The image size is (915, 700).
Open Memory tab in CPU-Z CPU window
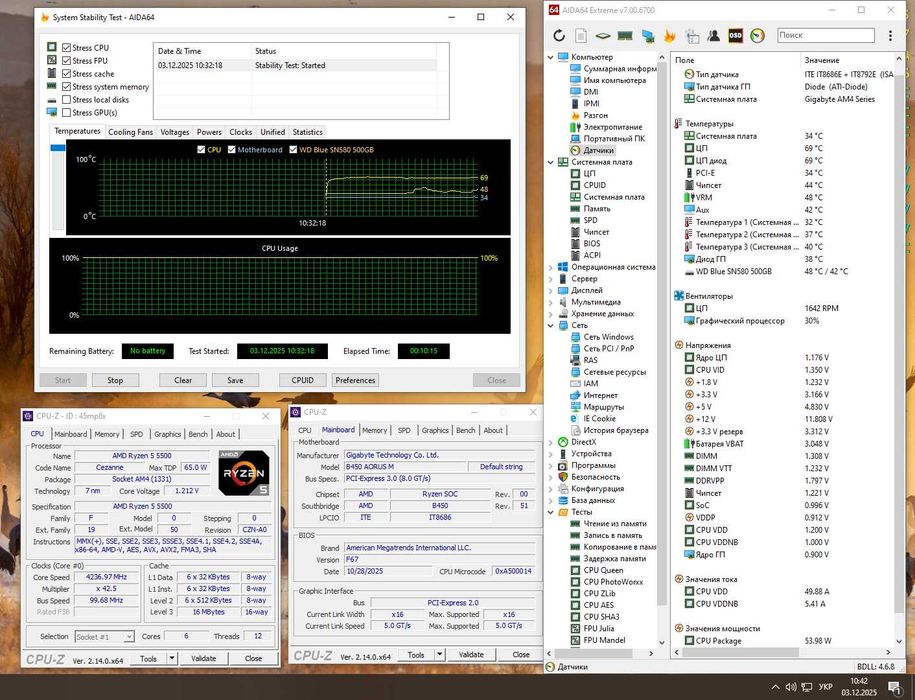(107, 434)
